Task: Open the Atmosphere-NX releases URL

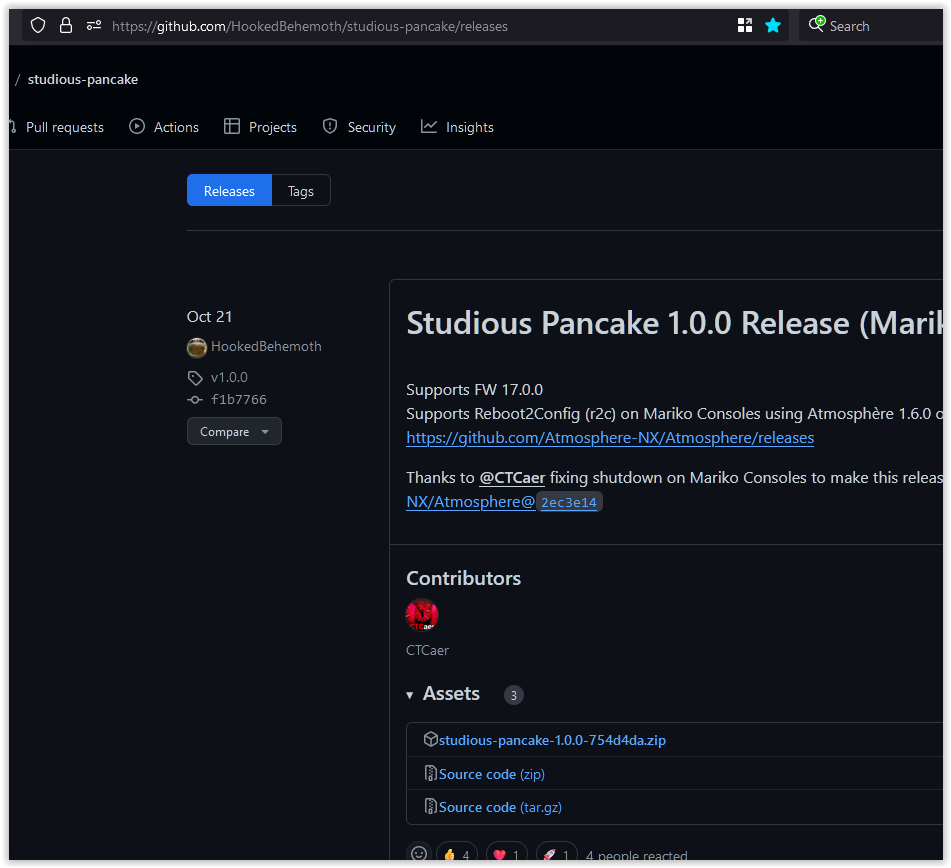Action: [x=610, y=437]
